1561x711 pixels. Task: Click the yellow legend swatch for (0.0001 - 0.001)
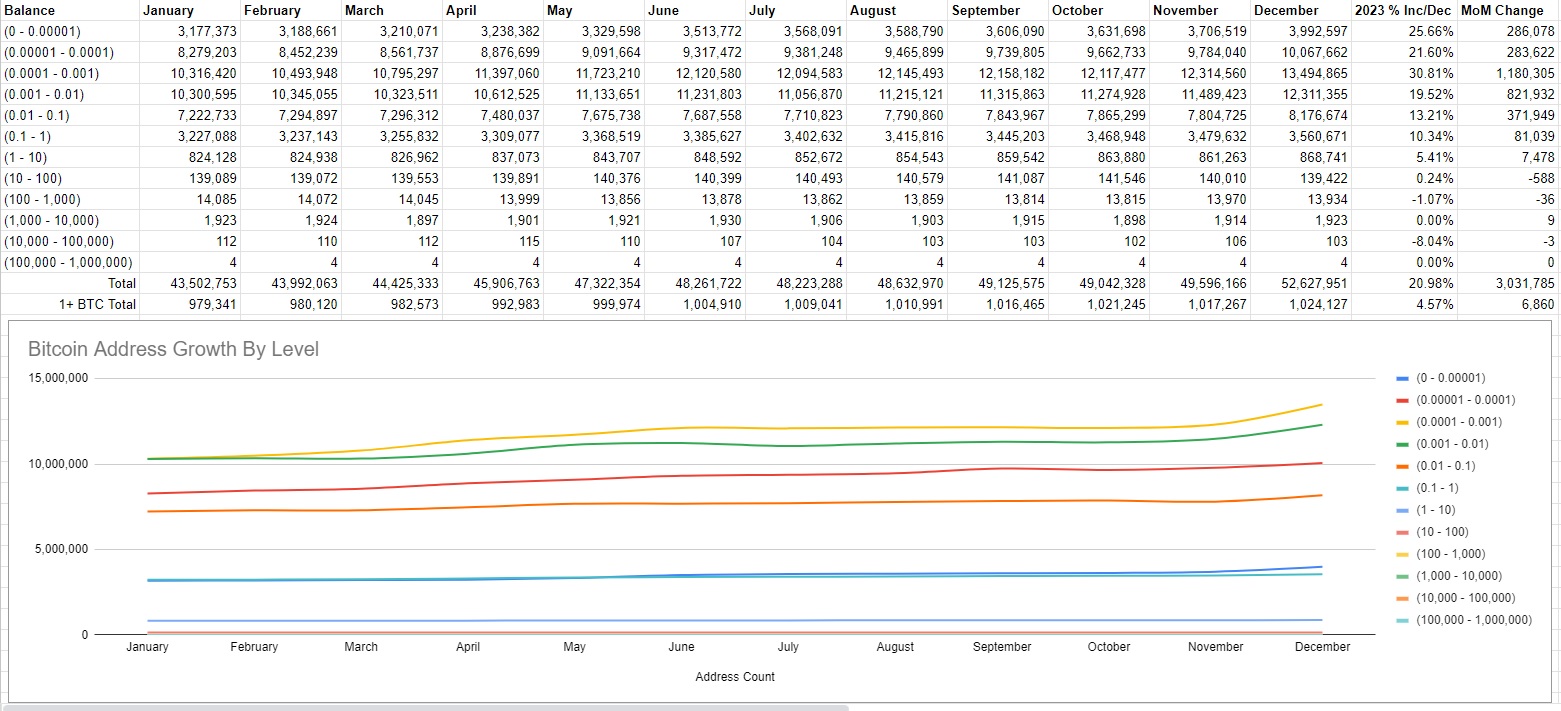1402,422
